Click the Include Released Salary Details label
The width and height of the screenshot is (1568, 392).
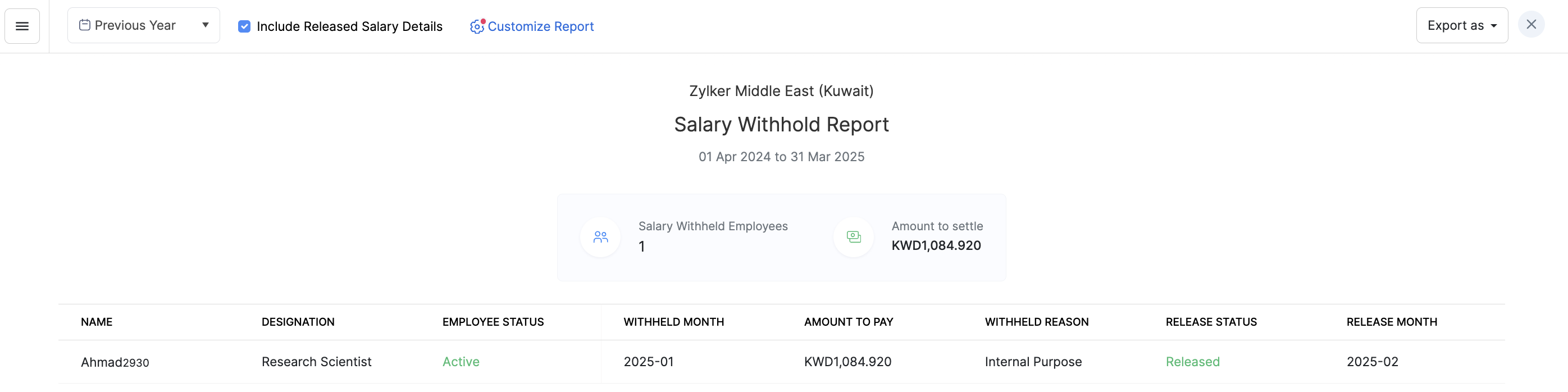coord(349,26)
